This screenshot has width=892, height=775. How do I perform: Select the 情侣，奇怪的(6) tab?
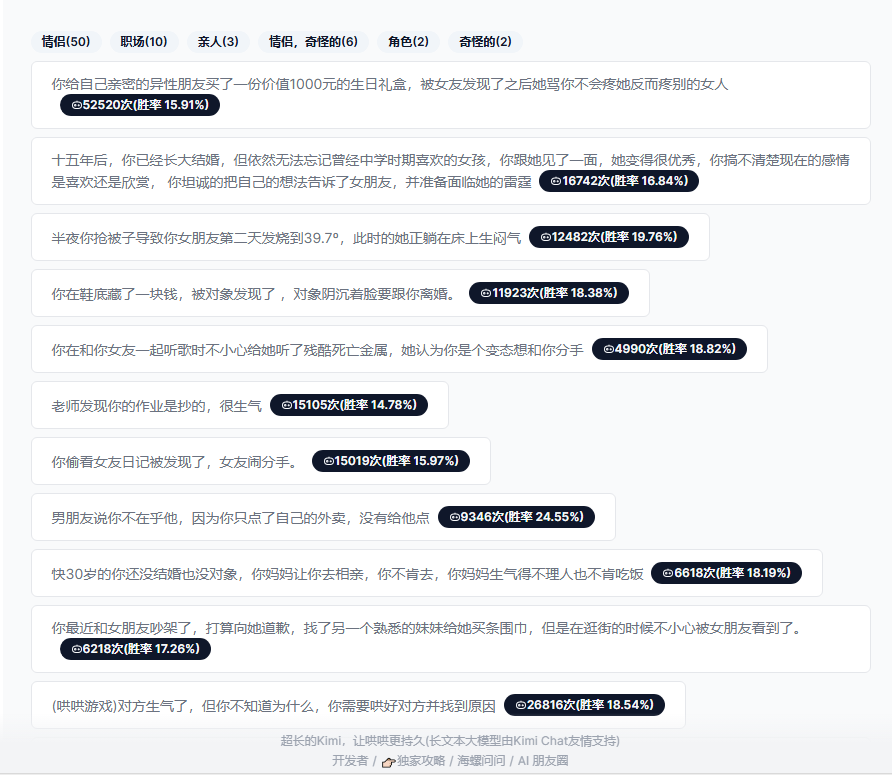click(313, 41)
